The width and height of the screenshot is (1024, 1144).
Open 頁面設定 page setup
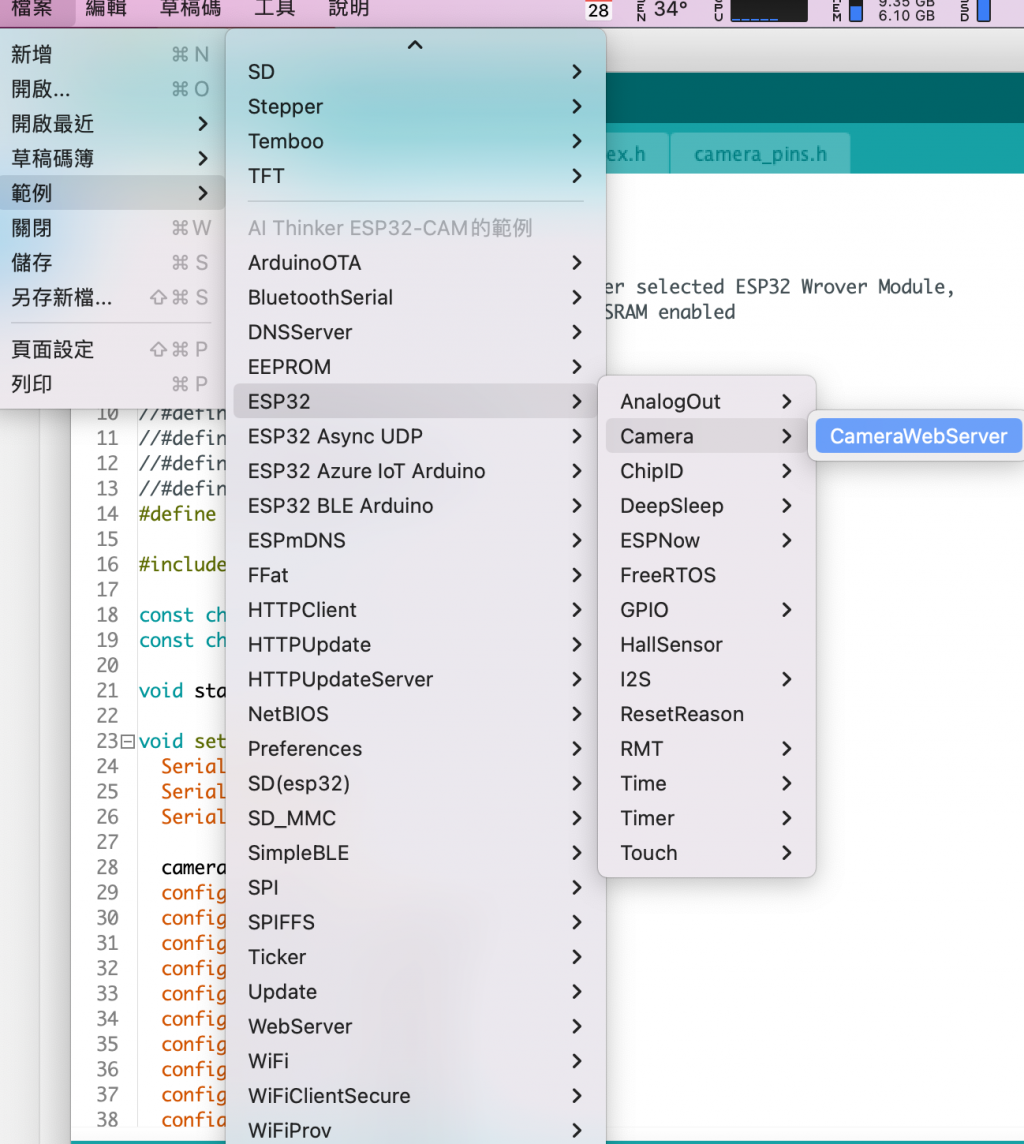tap(112, 349)
